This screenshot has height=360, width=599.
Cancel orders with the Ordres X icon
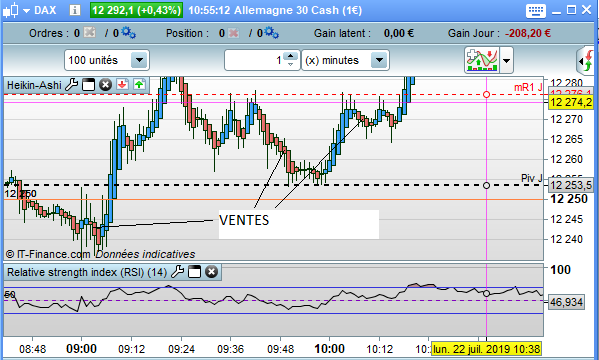[89, 32]
